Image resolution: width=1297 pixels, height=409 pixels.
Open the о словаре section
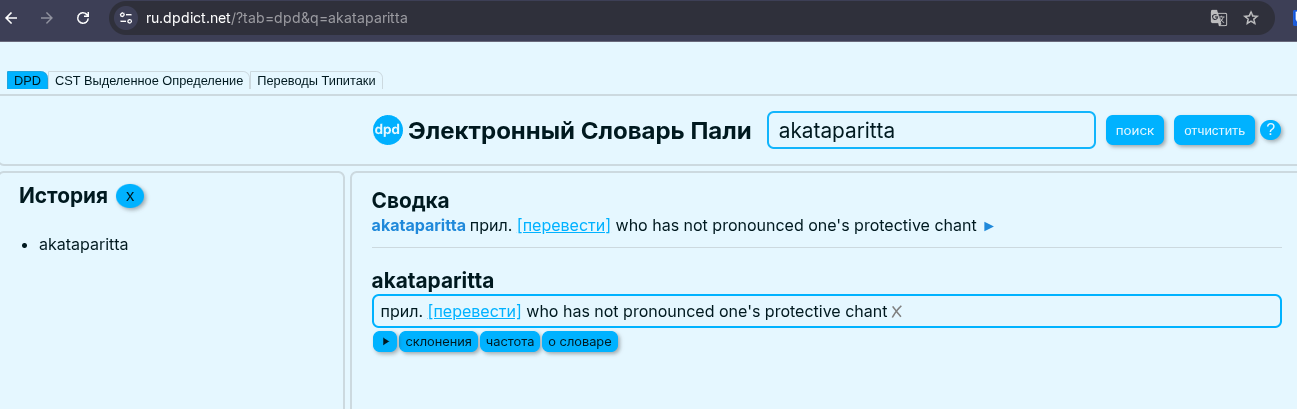click(x=579, y=342)
